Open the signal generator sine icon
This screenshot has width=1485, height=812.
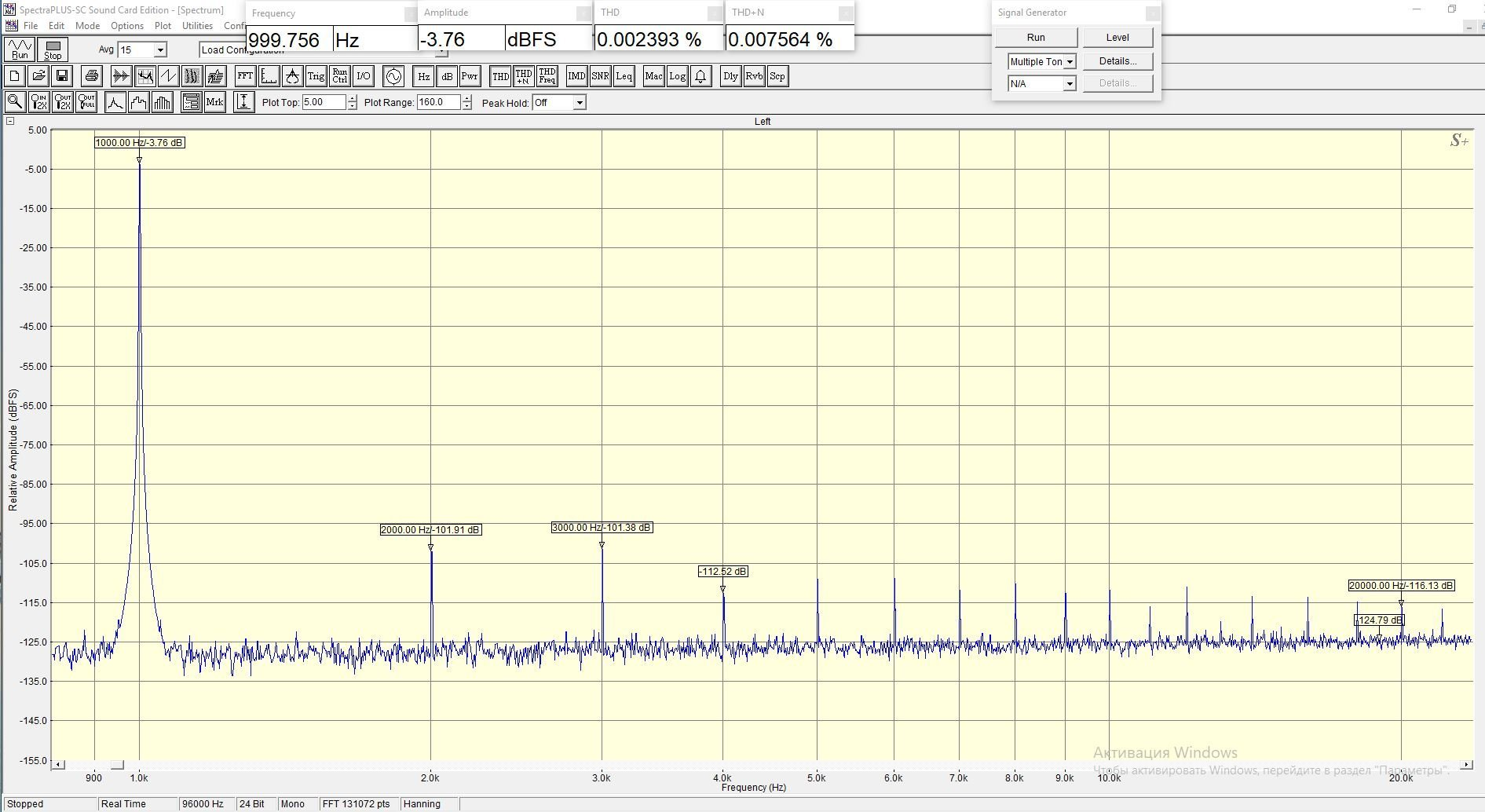tap(393, 76)
